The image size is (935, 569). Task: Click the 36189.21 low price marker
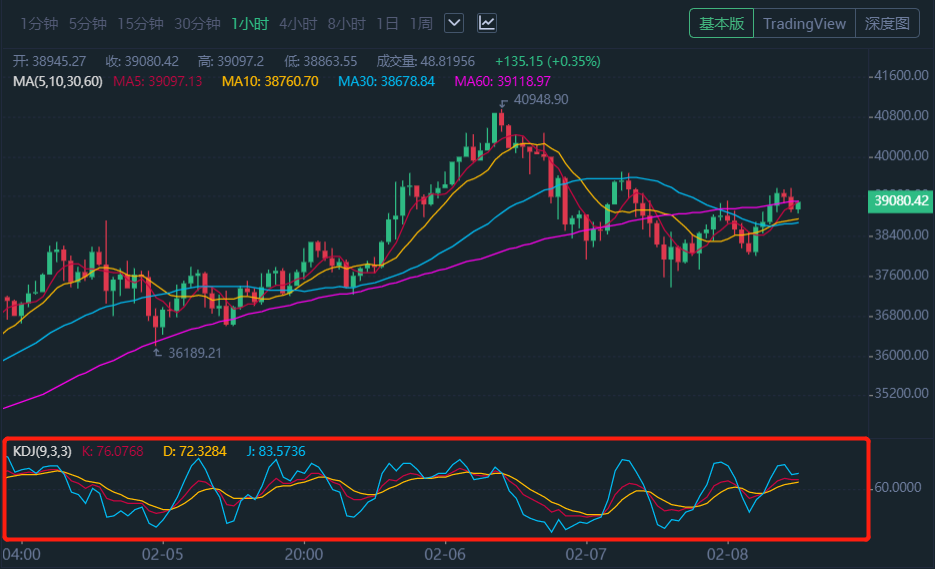[194, 353]
